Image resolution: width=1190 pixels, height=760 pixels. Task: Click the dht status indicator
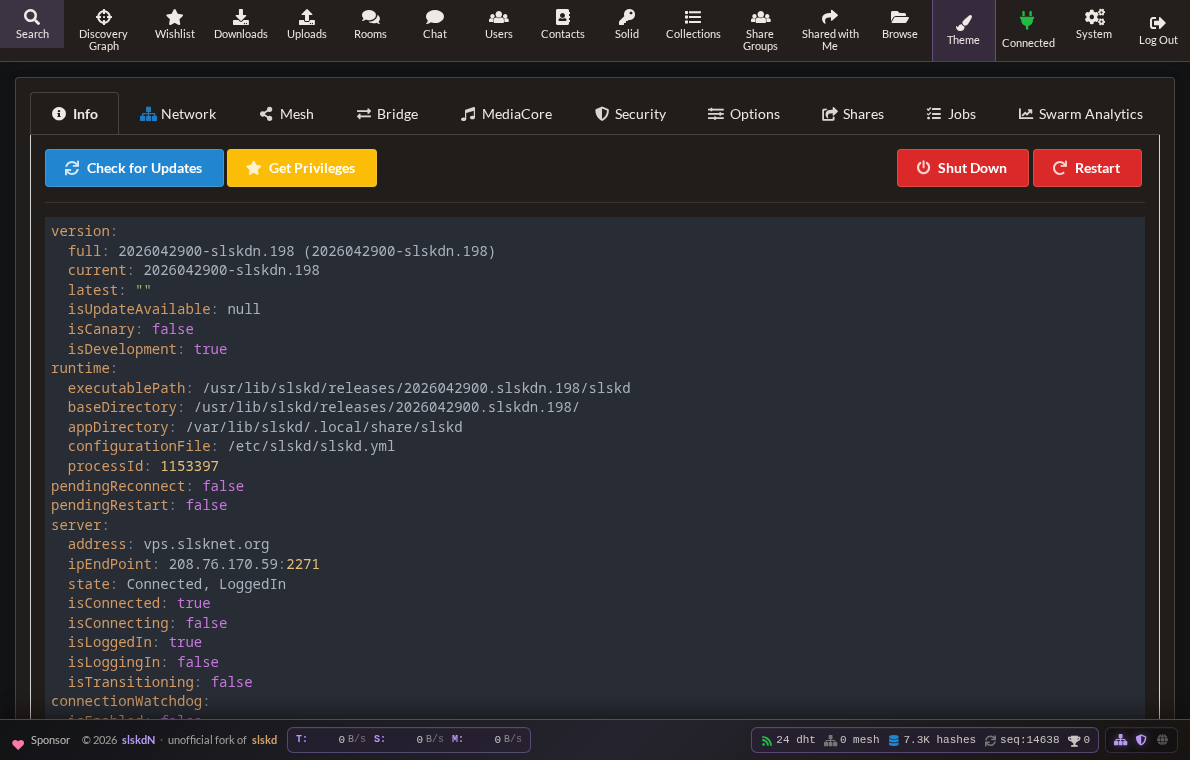(x=788, y=740)
